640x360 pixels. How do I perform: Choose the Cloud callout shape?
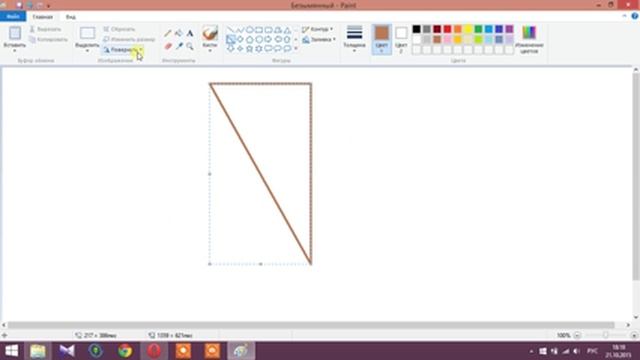[x=287, y=49]
